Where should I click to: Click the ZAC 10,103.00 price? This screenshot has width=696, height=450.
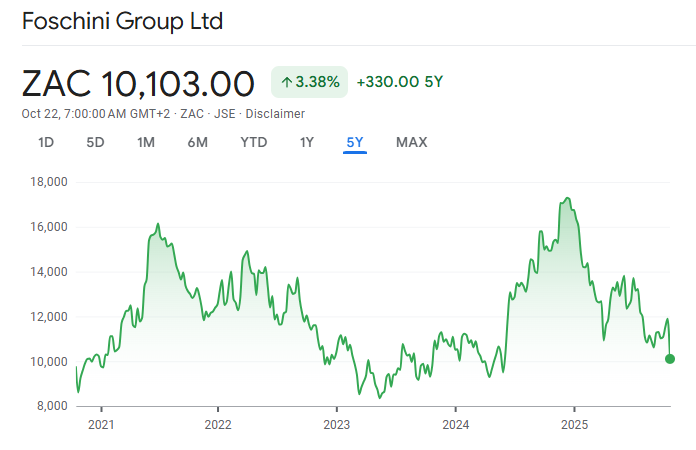pos(138,82)
